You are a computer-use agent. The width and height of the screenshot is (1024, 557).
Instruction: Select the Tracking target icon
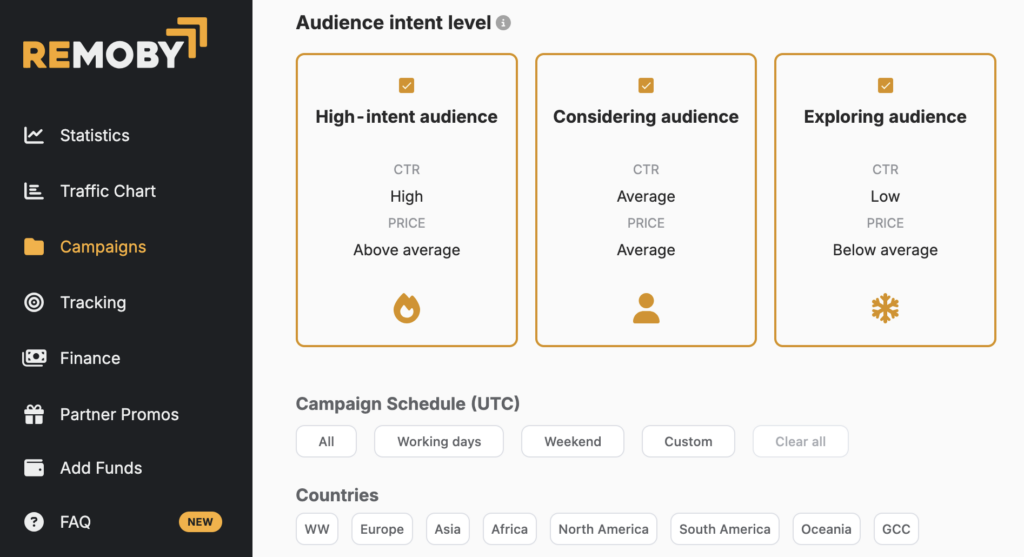tap(34, 302)
